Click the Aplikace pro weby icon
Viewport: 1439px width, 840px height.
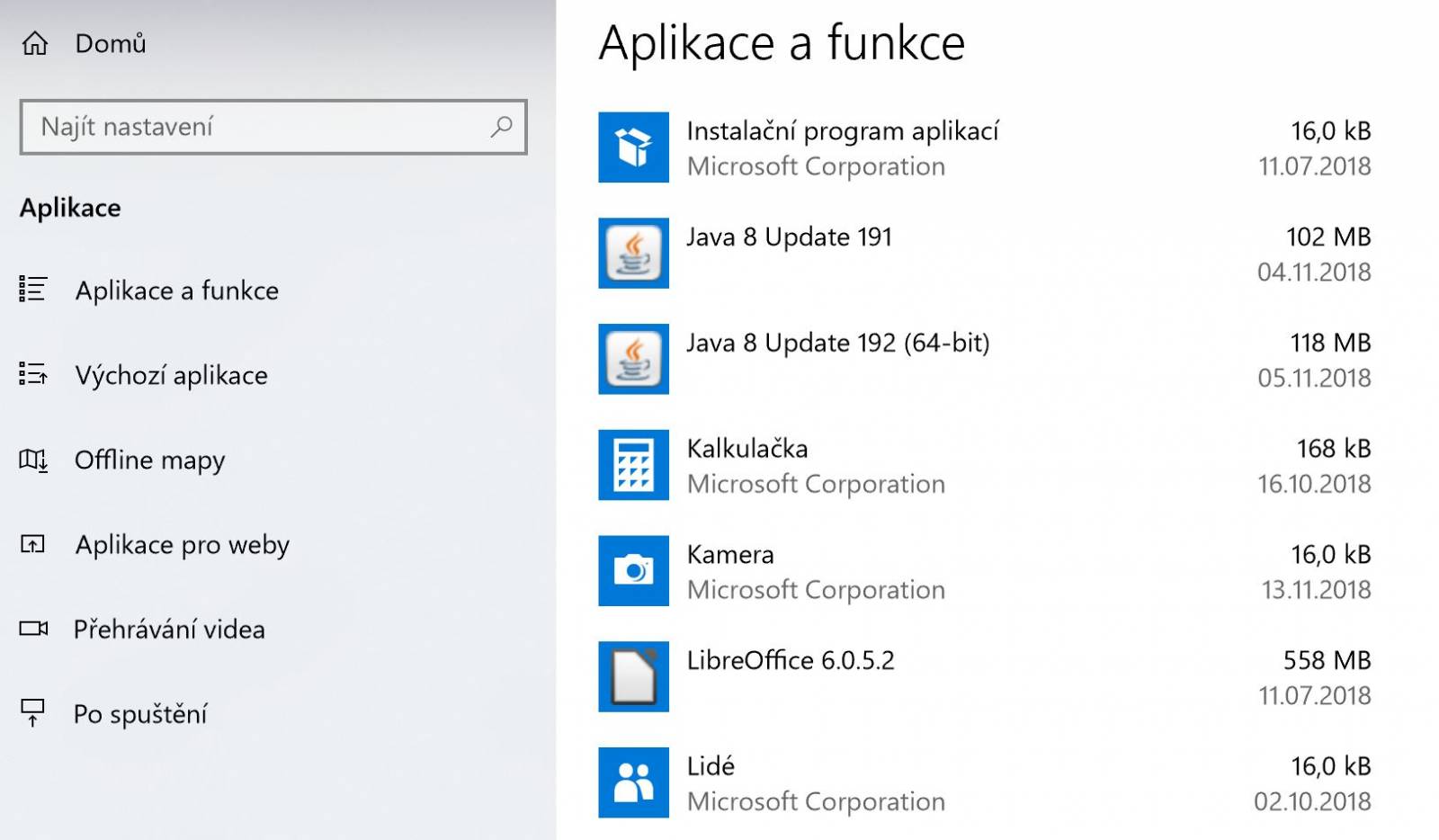(32, 544)
